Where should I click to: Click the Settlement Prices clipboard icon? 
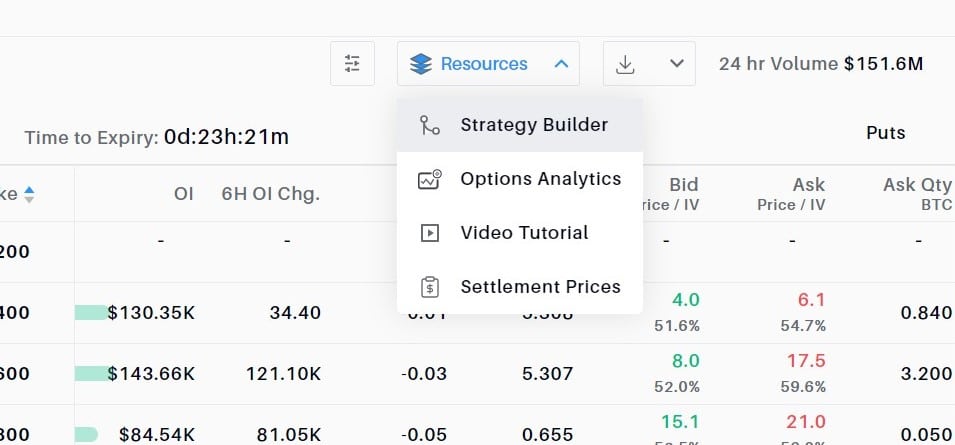pos(430,287)
